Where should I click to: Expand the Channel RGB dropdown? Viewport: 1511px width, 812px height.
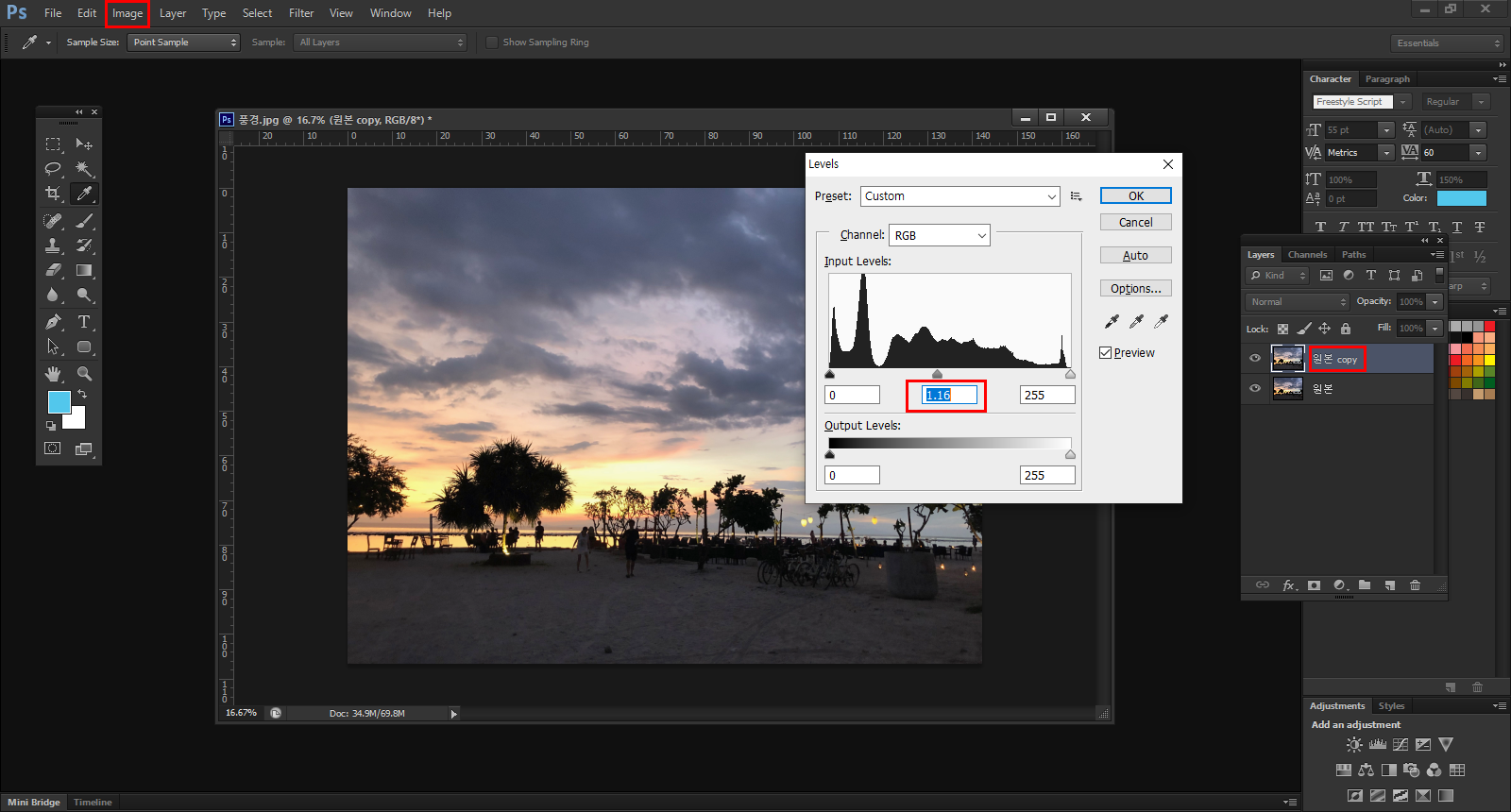pyautogui.click(x=940, y=235)
